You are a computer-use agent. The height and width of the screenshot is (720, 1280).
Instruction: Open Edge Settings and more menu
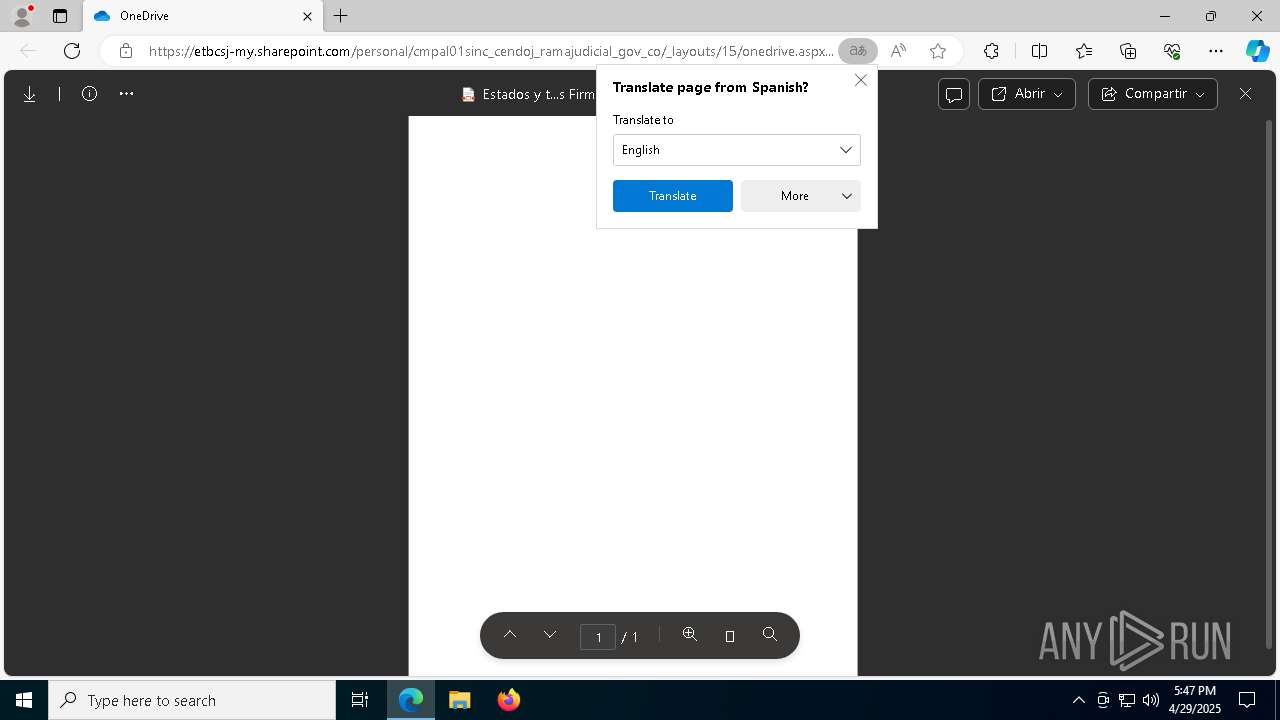click(x=1216, y=51)
